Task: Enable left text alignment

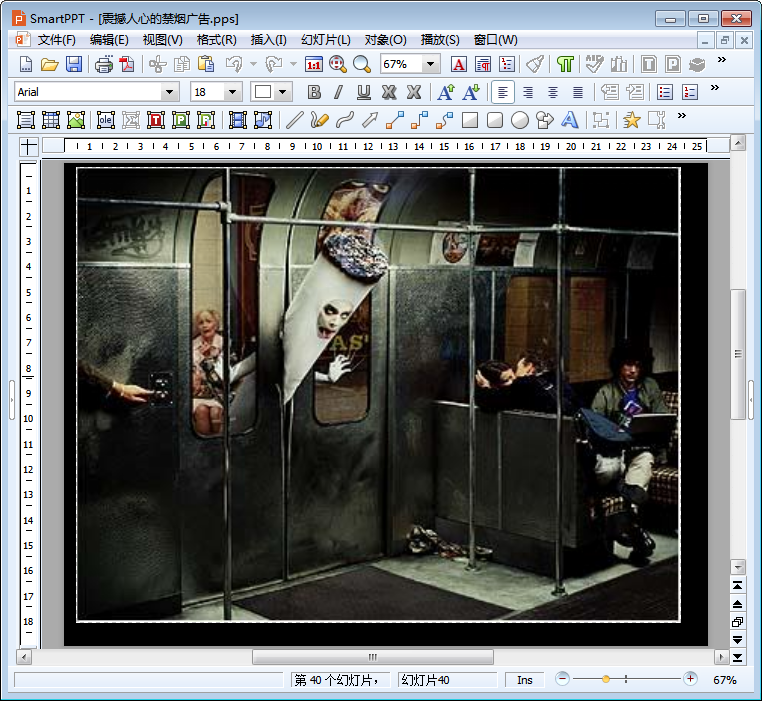Action: click(503, 92)
